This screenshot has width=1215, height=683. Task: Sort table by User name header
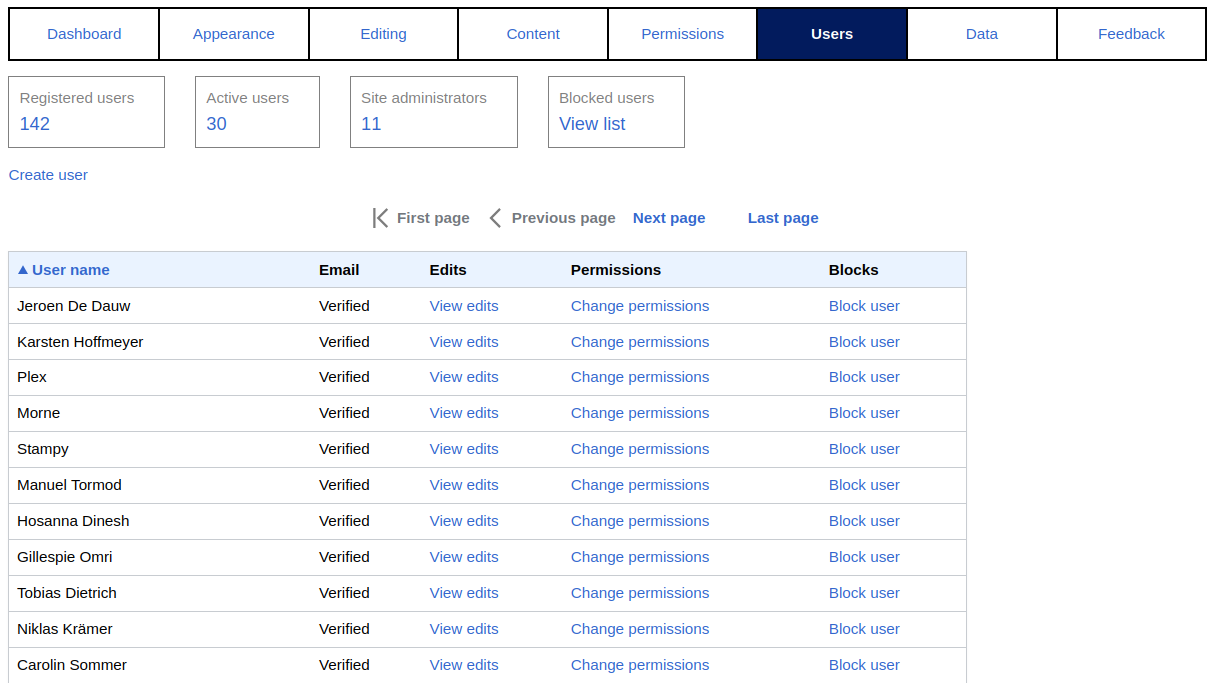tap(70, 269)
